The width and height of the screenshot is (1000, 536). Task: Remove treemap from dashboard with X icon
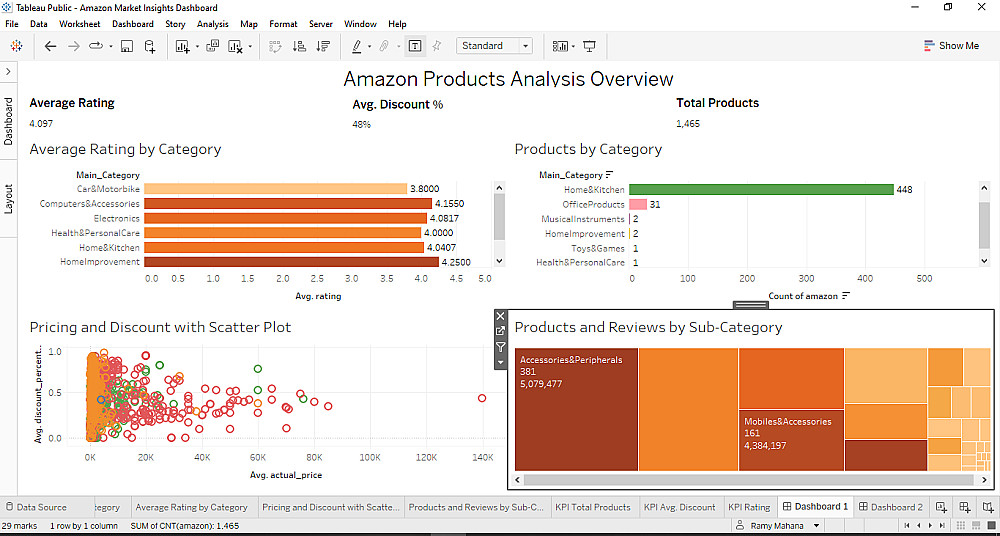[501, 316]
